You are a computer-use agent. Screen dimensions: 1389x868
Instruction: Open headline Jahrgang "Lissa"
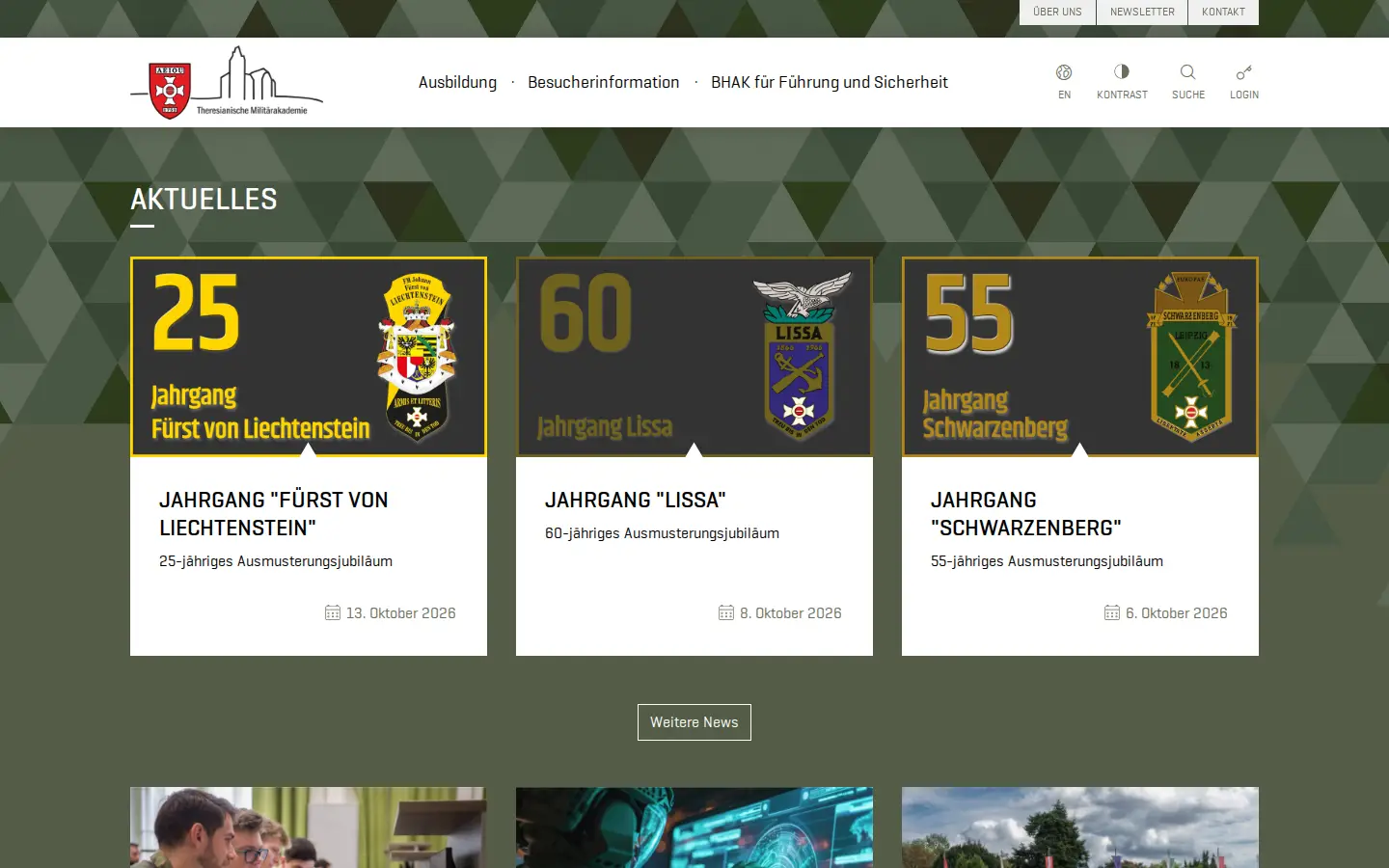click(635, 500)
